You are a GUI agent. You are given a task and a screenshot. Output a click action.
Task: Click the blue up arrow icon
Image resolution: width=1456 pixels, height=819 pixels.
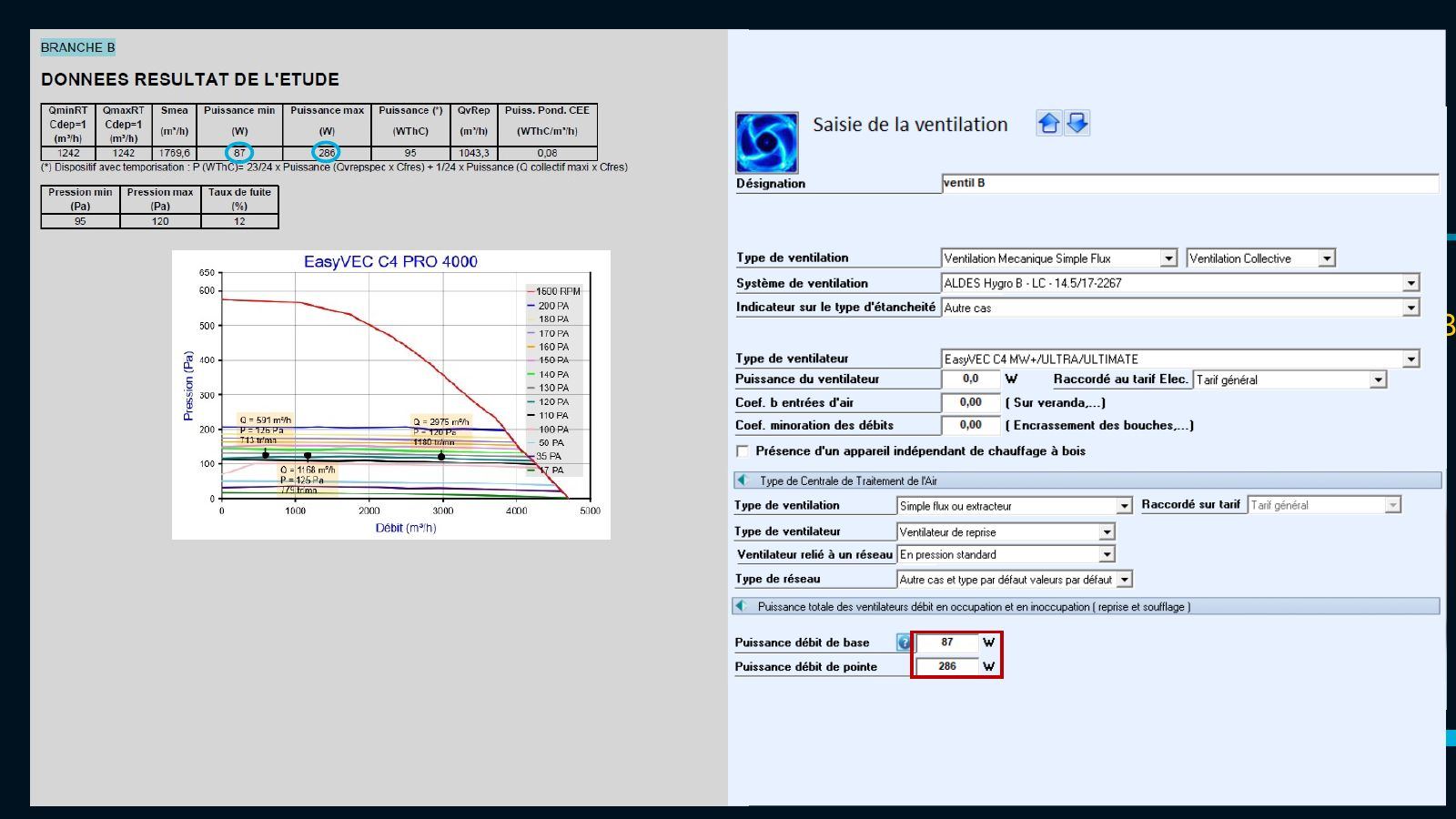coord(1049,124)
